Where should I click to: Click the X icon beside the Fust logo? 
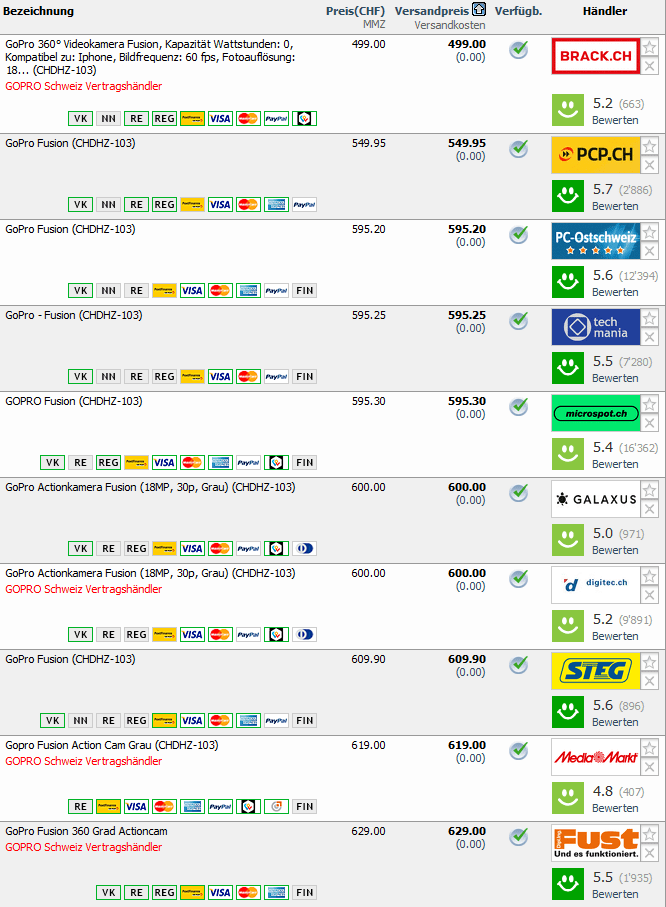pyautogui.click(x=650, y=853)
